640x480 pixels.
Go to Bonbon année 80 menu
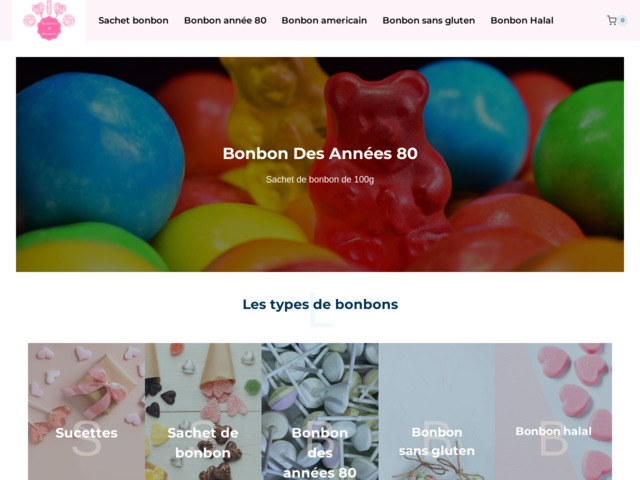[x=225, y=20]
